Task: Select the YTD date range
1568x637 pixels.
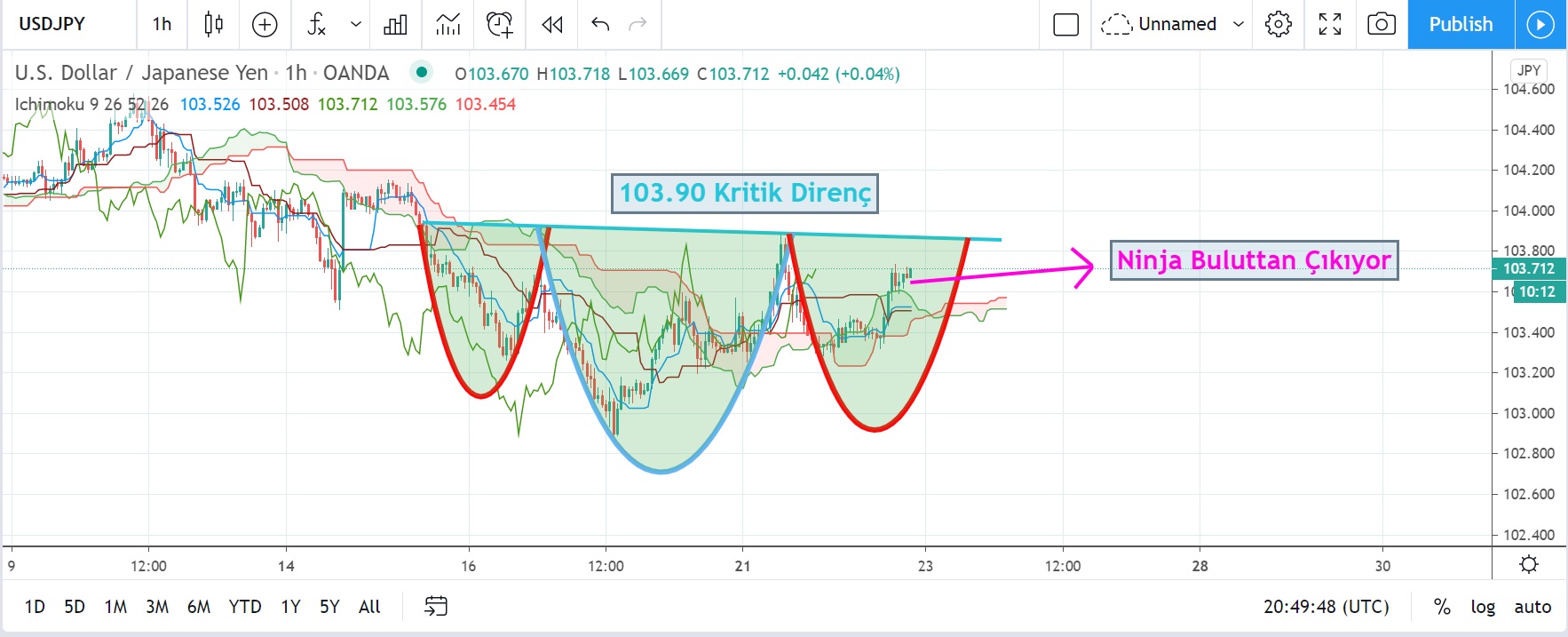Action: tap(245, 607)
